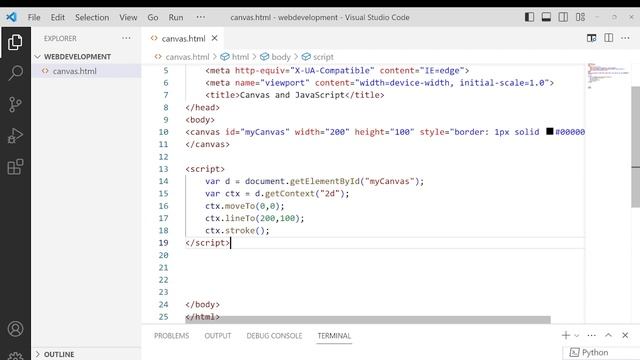Click the editor minimap preview
Image resolution: width=640 pixels, height=360 pixels.
[607, 76]
